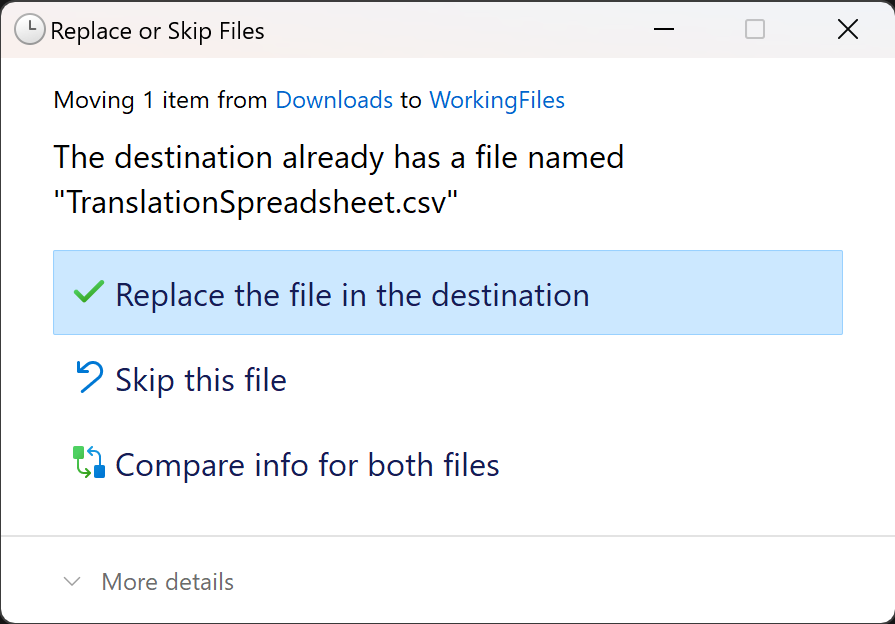
Task: Open the WorkingFiles destination folder link
Action: [x=496, y=100]
